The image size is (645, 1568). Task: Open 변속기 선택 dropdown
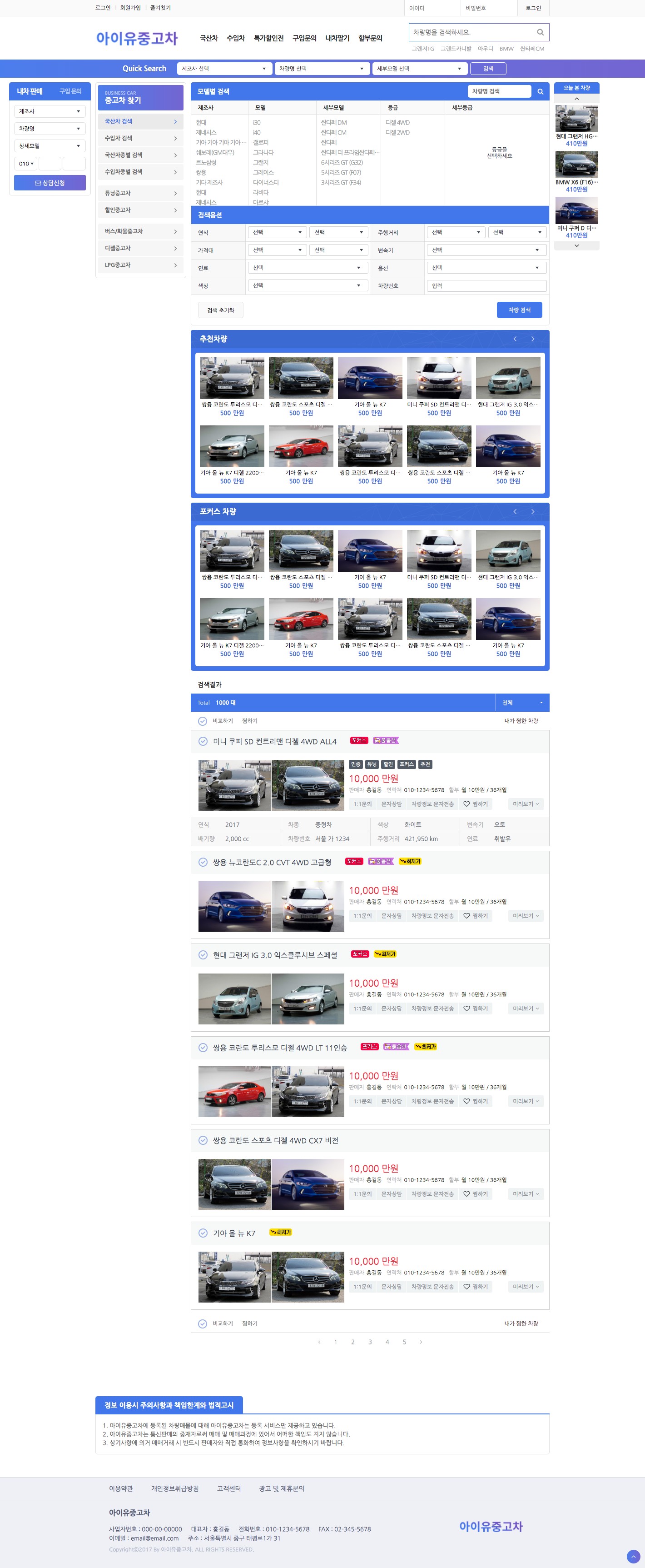pos(486,250)
